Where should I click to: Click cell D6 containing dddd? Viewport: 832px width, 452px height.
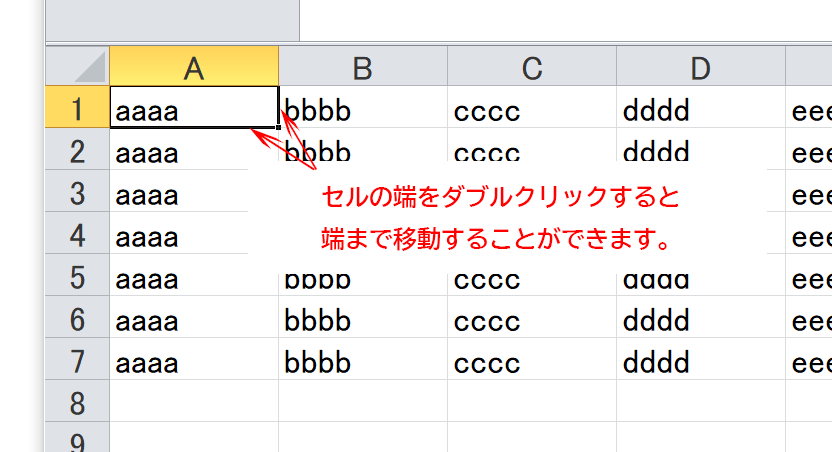[x=700, y=320]
